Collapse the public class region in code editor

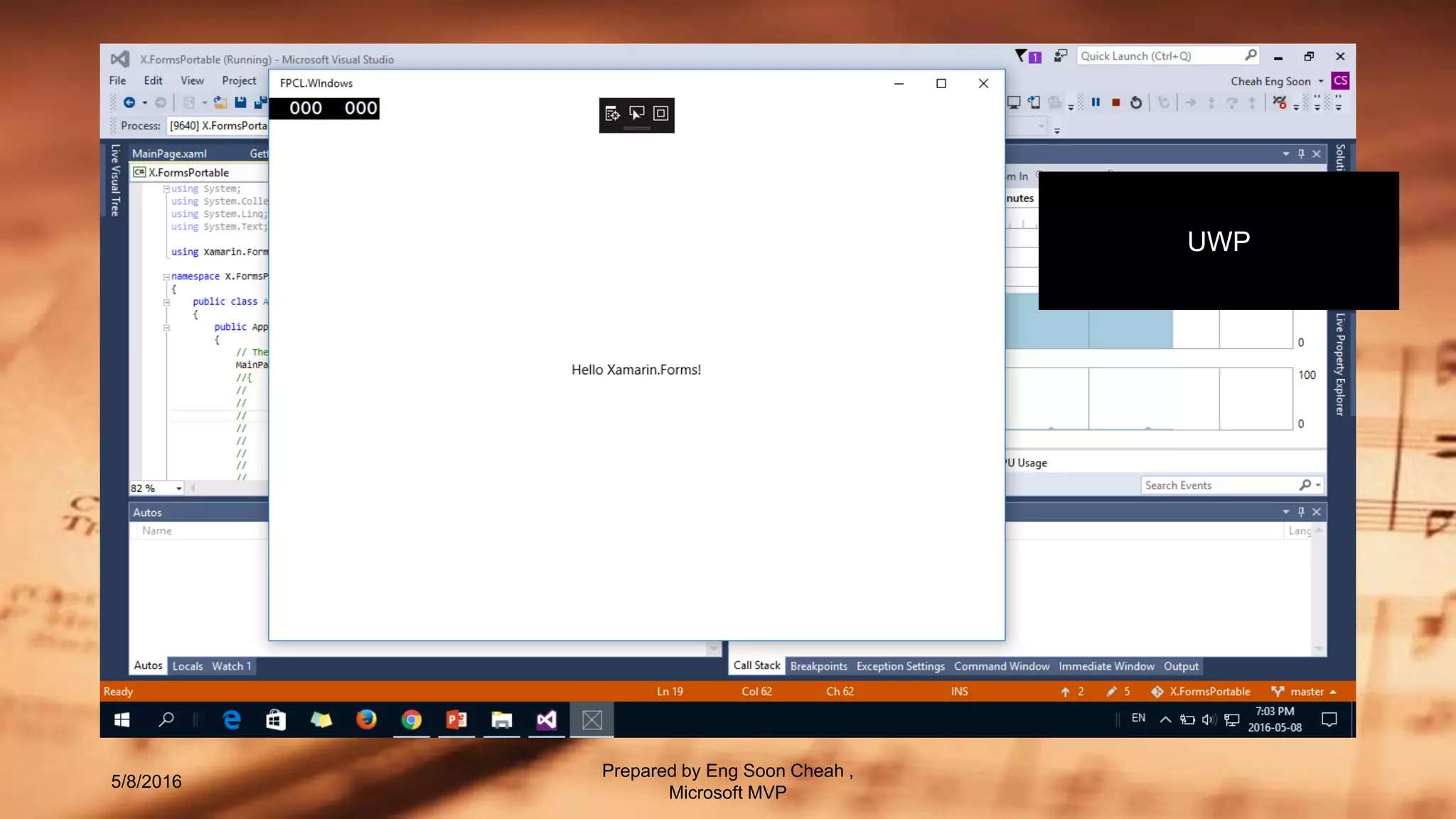click(x=166, y=302)
